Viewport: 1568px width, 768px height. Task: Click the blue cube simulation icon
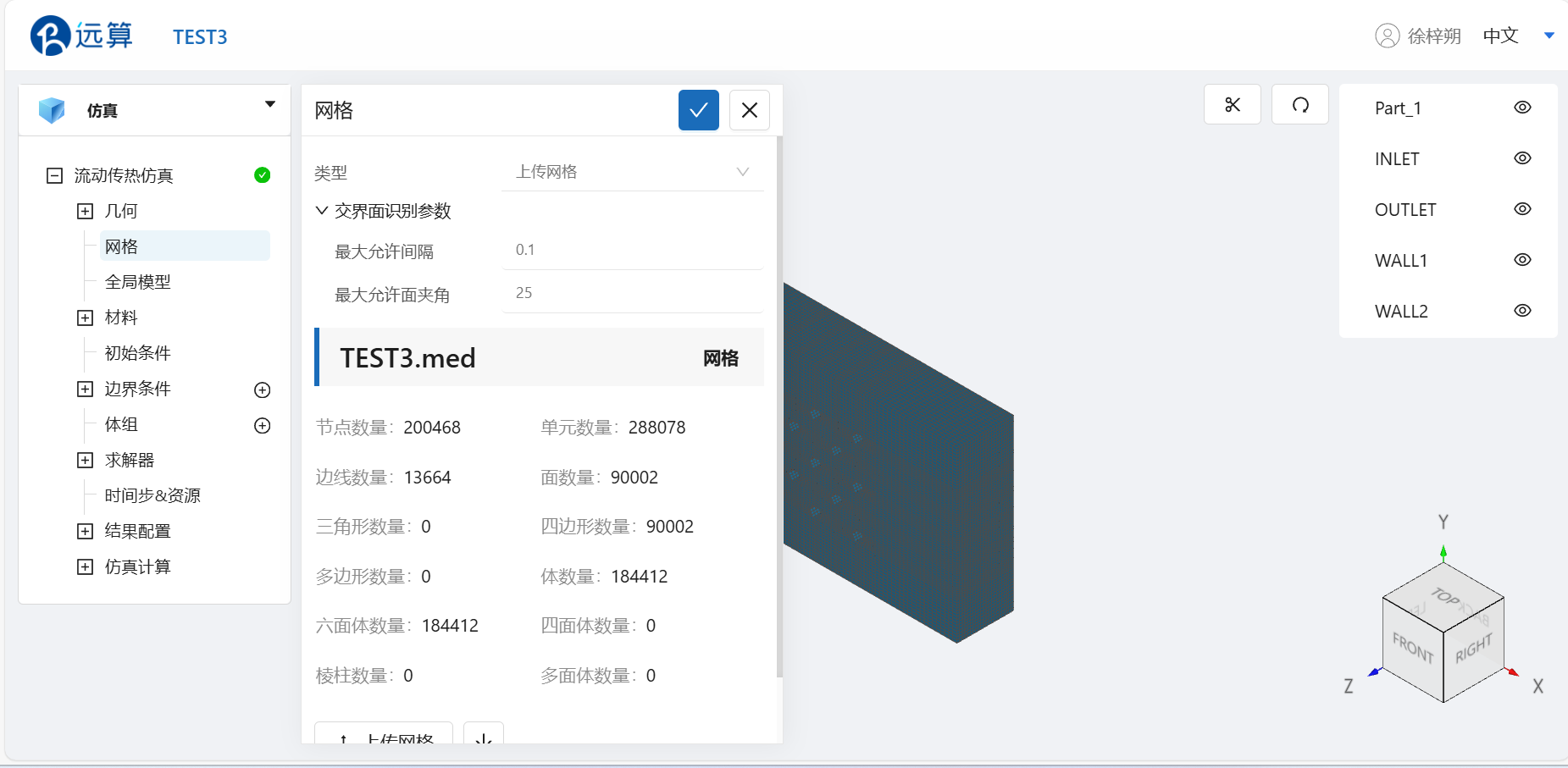tap(52, 110)
